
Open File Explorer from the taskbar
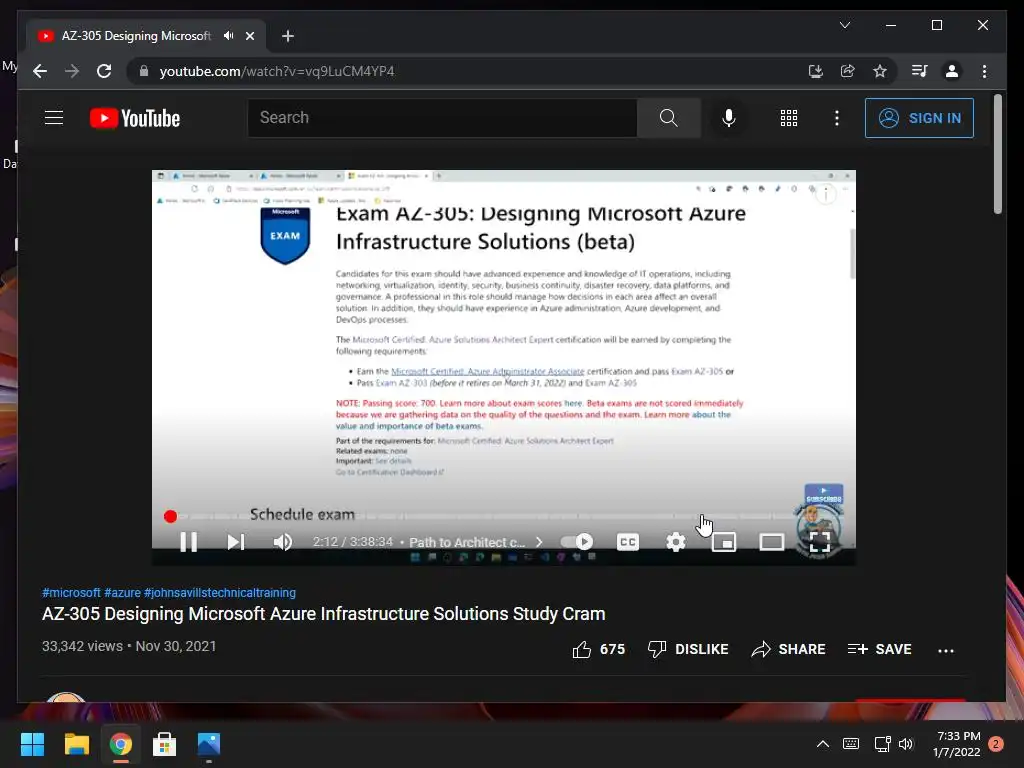click(76, 744)
